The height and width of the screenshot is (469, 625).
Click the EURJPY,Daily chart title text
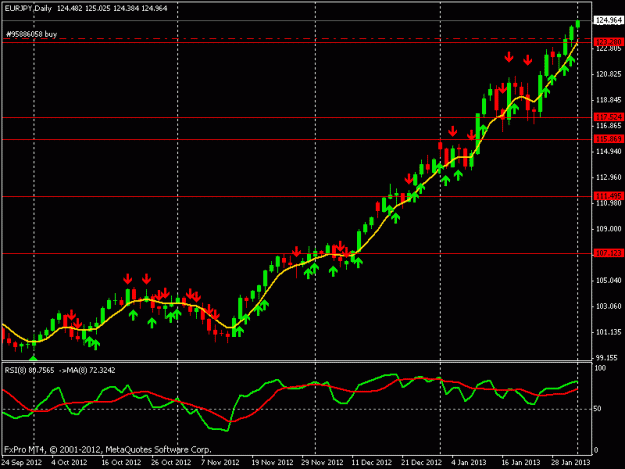click(28, 8)
